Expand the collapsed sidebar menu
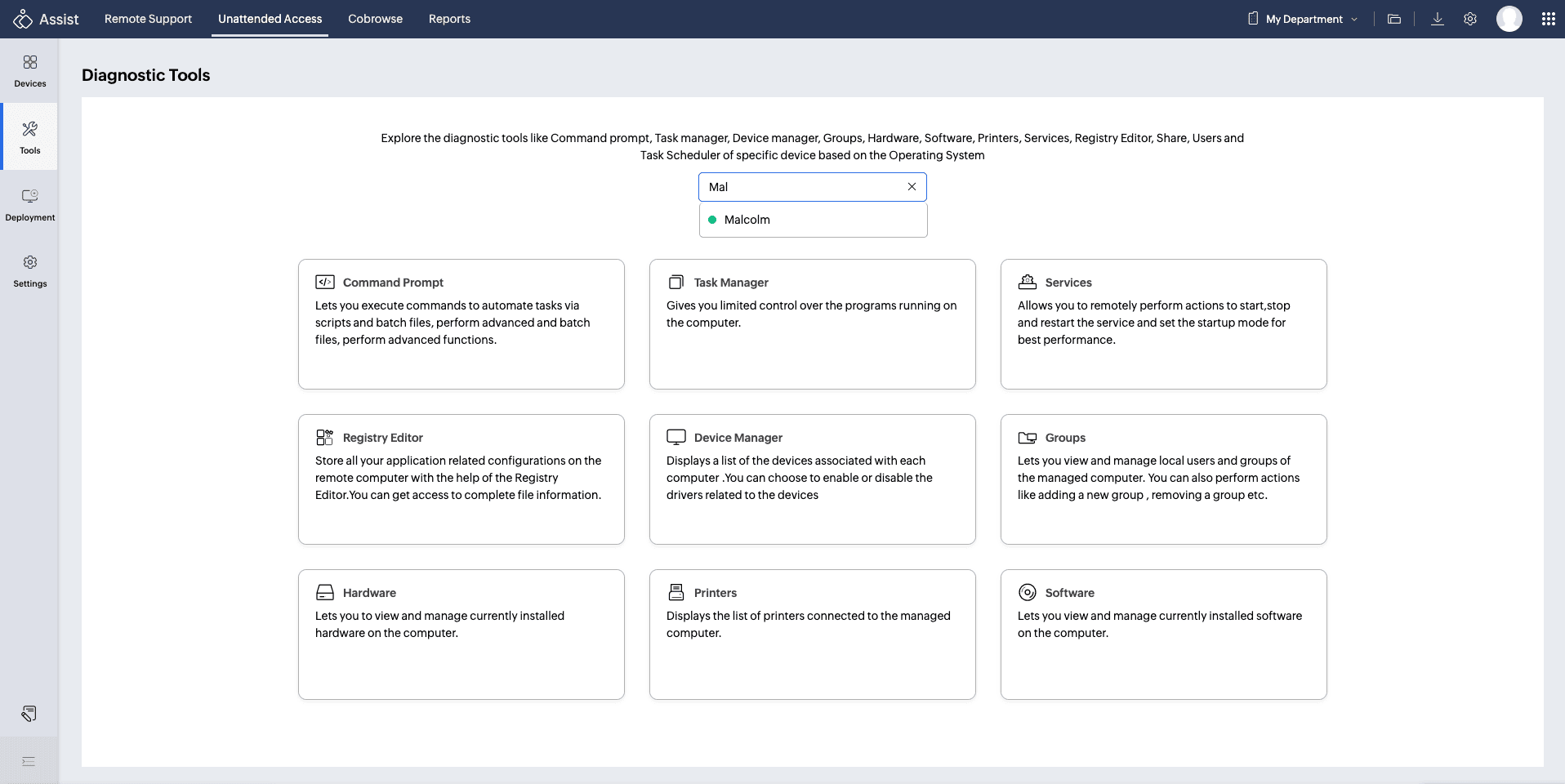 pyautogui.click(x=29, y=761)
